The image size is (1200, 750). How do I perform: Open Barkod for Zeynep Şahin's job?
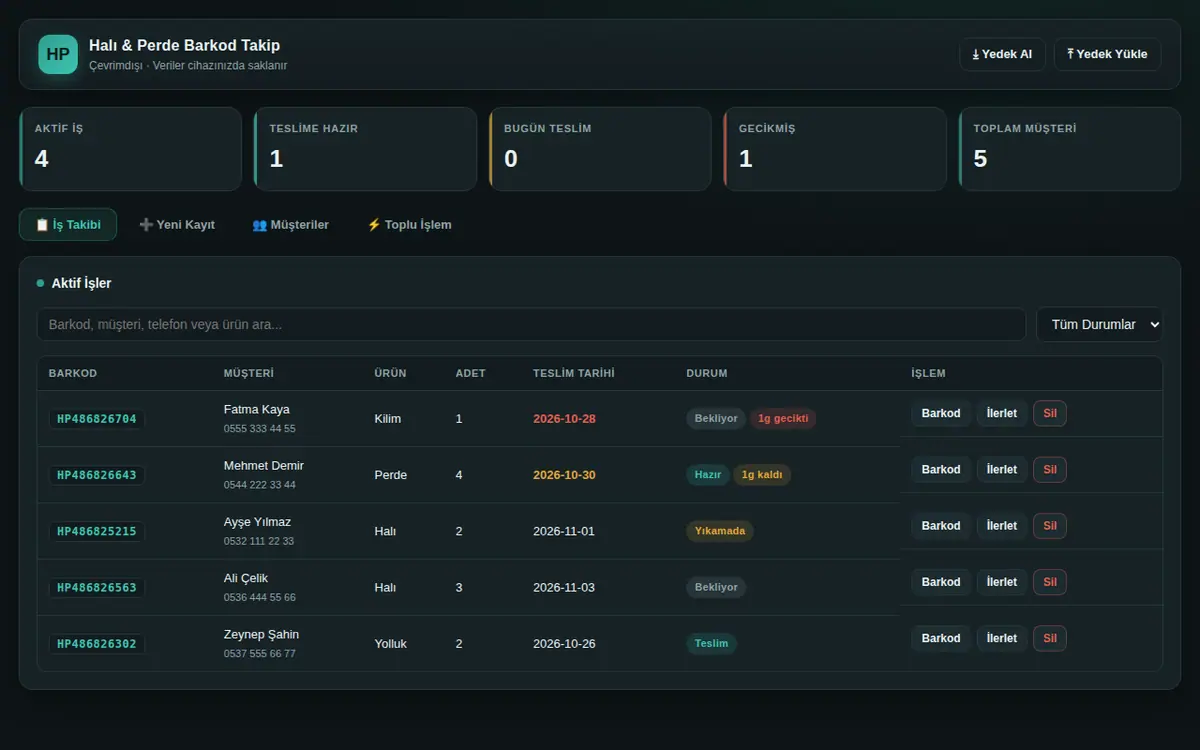coord(941,638)
